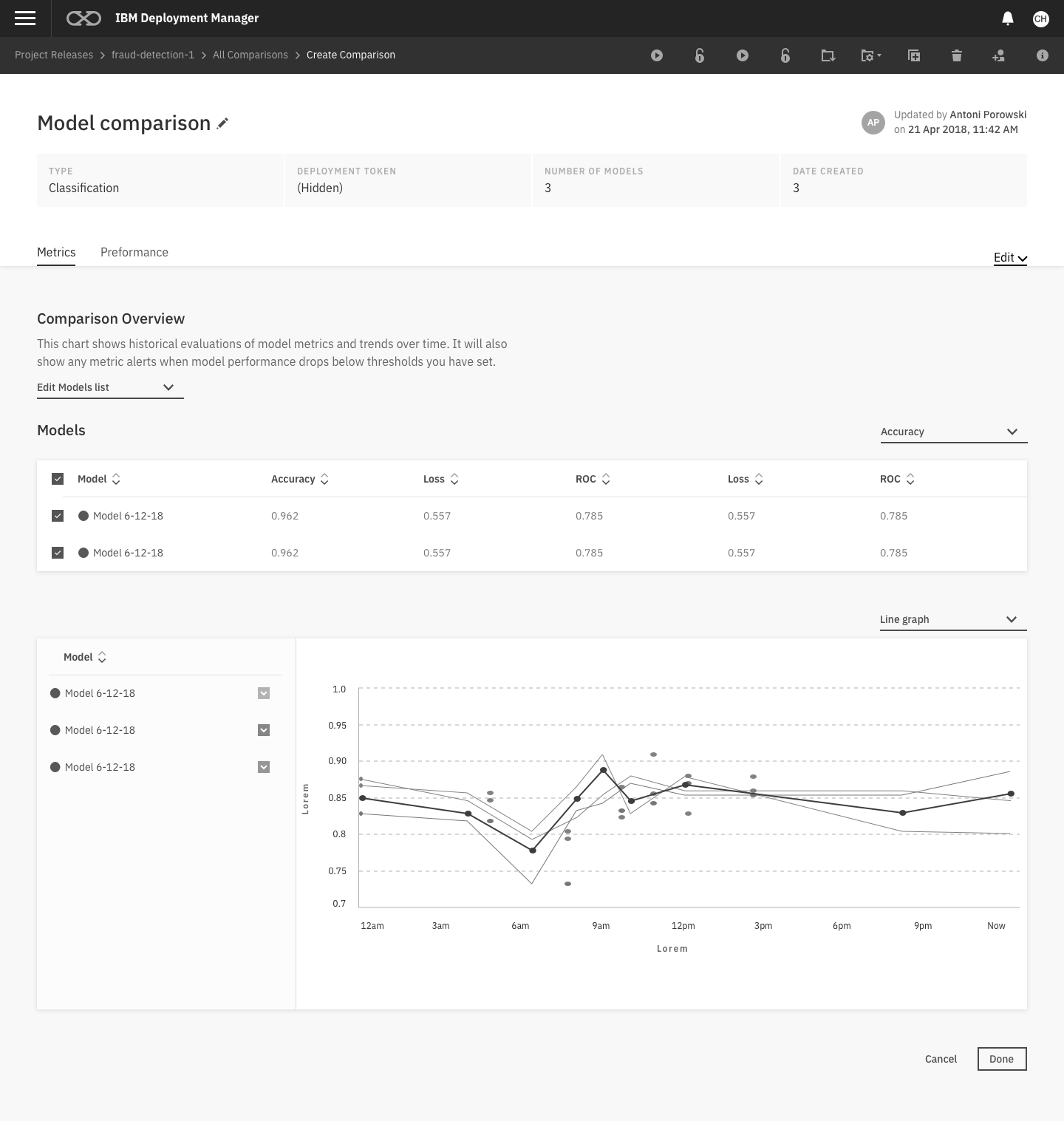Screen dimensions: 1064x1121
Task: Toggle the select-all checkbox in table header
Action: (58, 479)
